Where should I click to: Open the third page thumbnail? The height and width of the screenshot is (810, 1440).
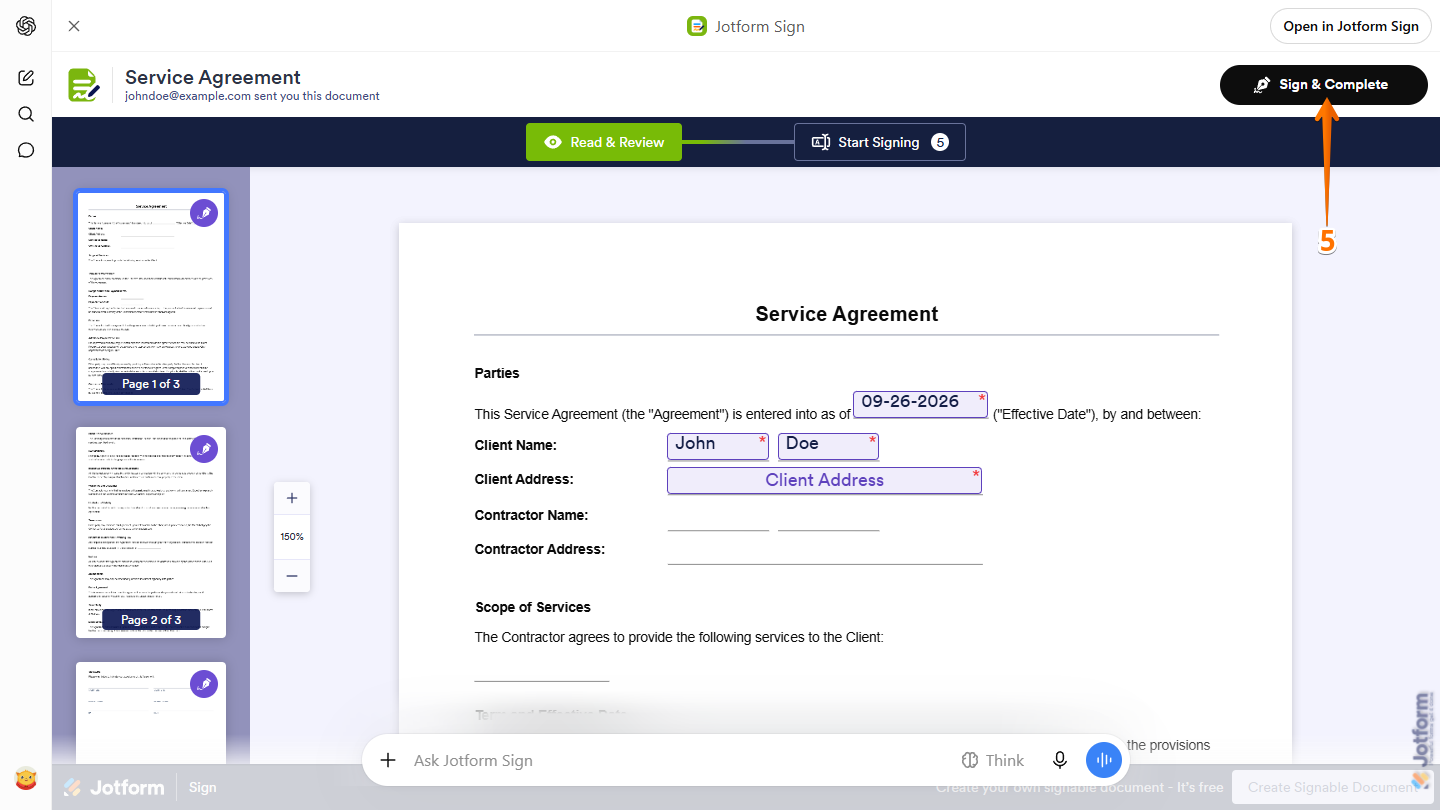click(x=151, y=712)
